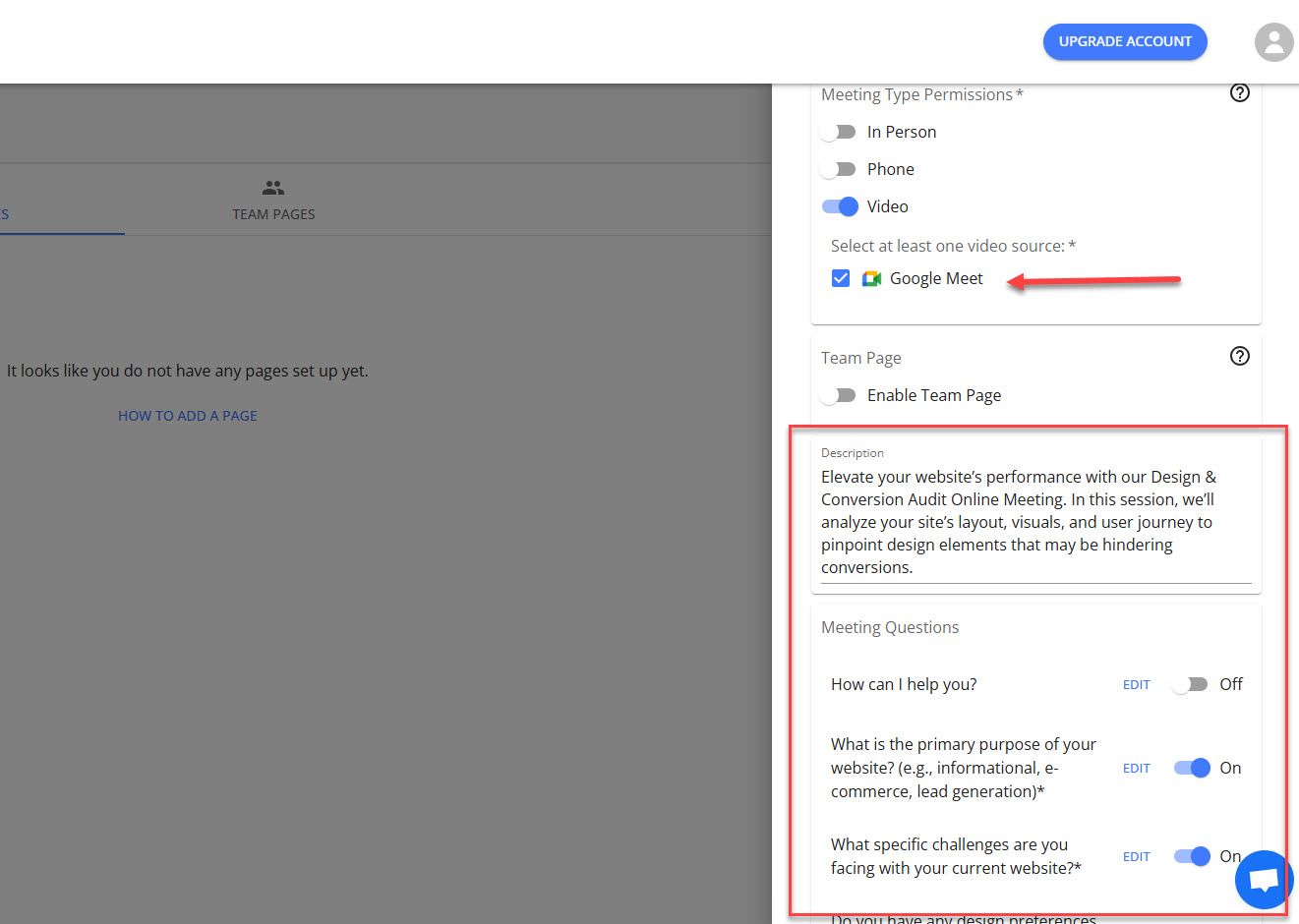
Task: Open help for Meeting Type Permissions
Action: pyautogui.click(x=1239, y=92)
